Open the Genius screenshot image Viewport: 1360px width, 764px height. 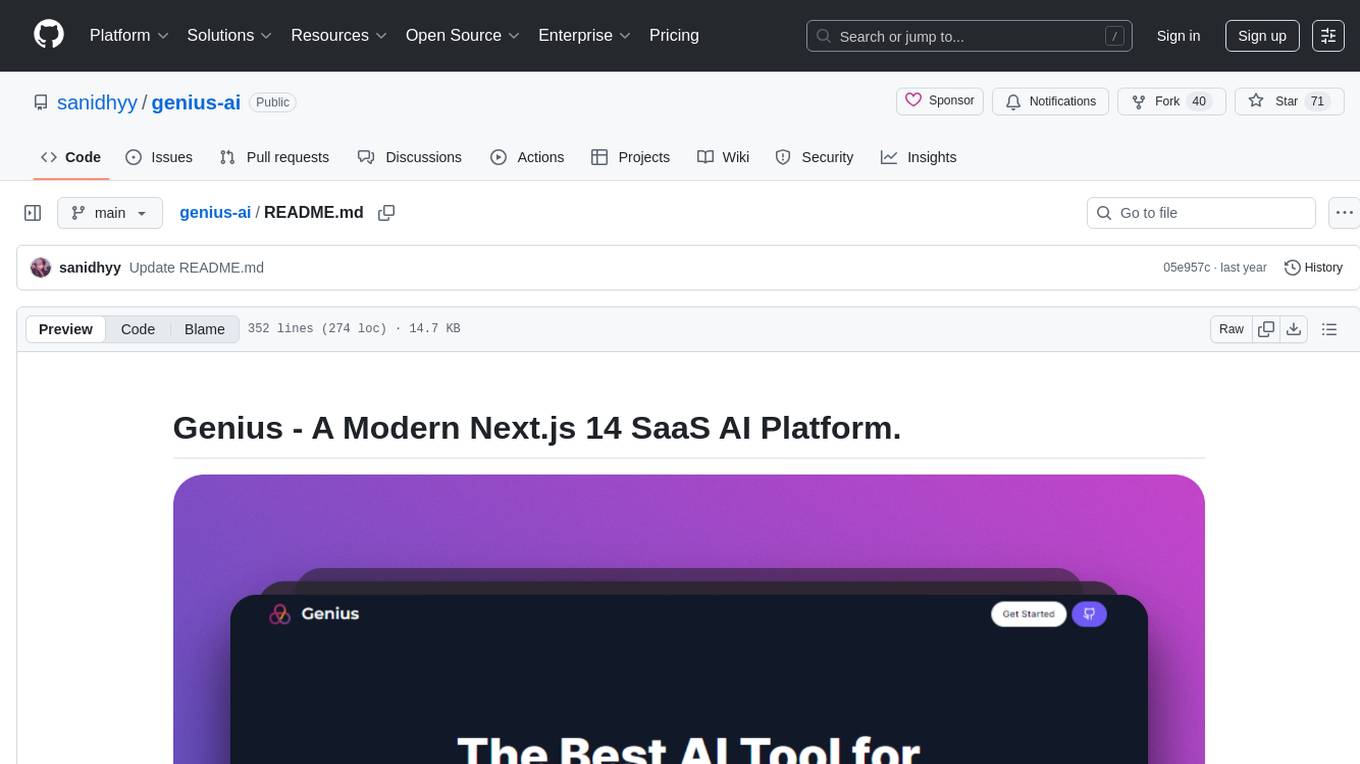click(689, 619)
